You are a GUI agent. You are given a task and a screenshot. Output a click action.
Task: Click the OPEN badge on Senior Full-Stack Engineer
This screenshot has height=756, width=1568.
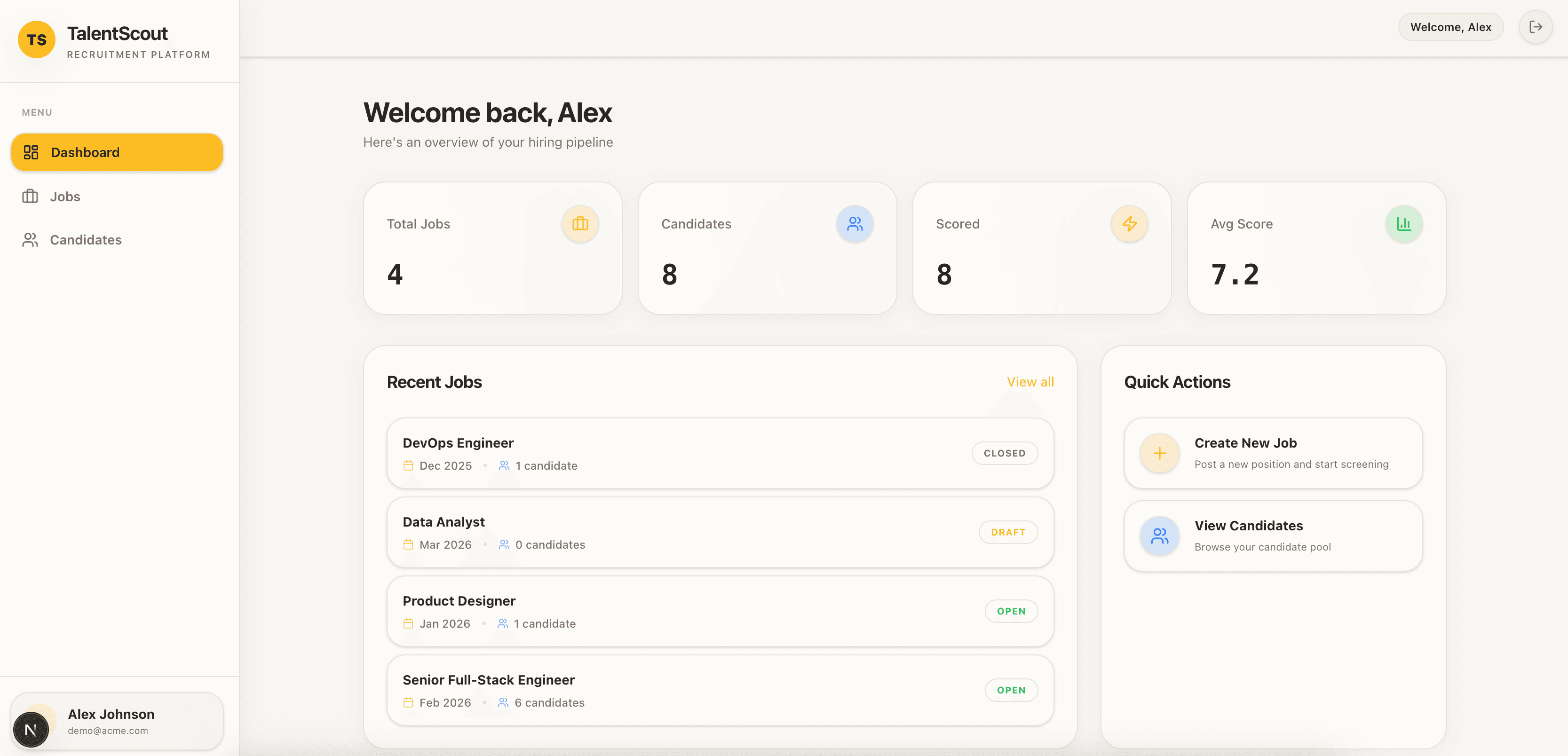[1011, 690]
